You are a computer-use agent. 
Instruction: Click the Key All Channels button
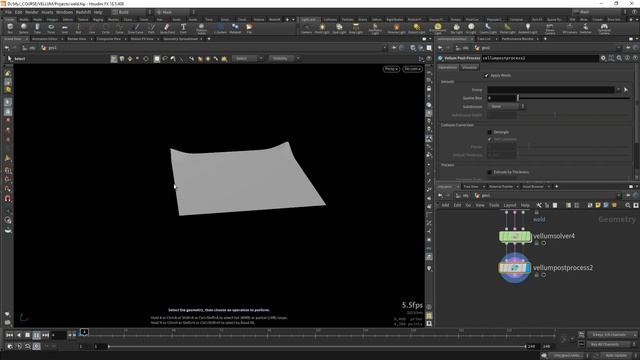click(x=608, y=345)
